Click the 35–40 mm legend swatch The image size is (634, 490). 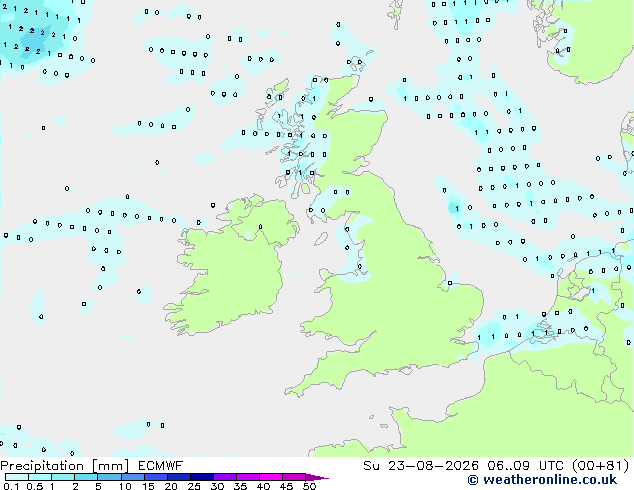pos(248,477)
